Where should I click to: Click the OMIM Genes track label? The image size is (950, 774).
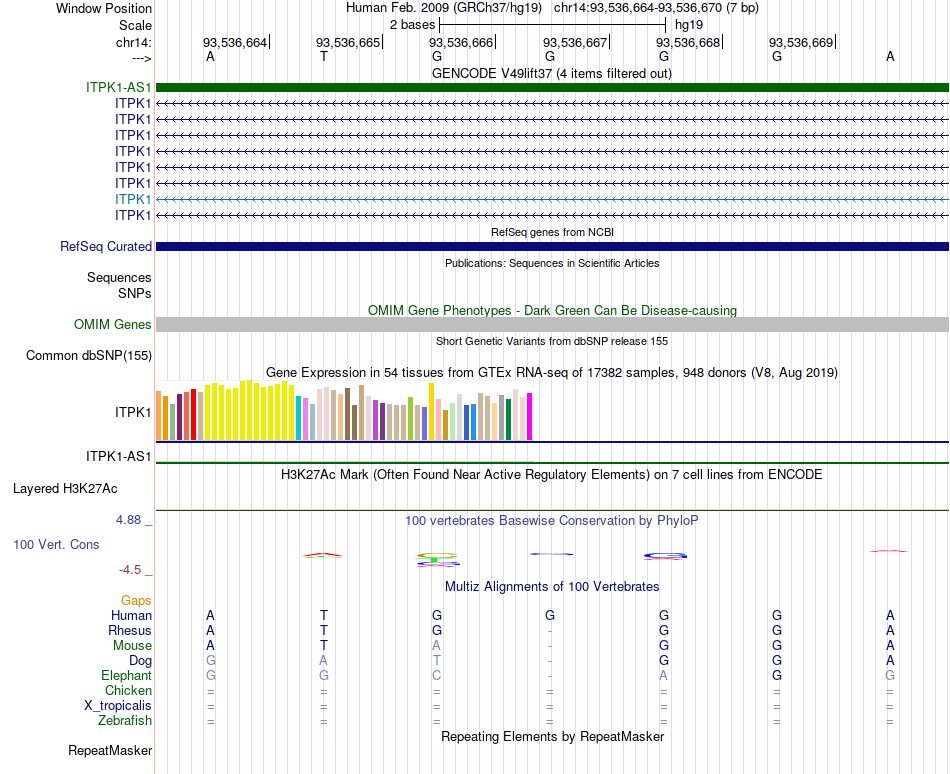click(112, 325)
